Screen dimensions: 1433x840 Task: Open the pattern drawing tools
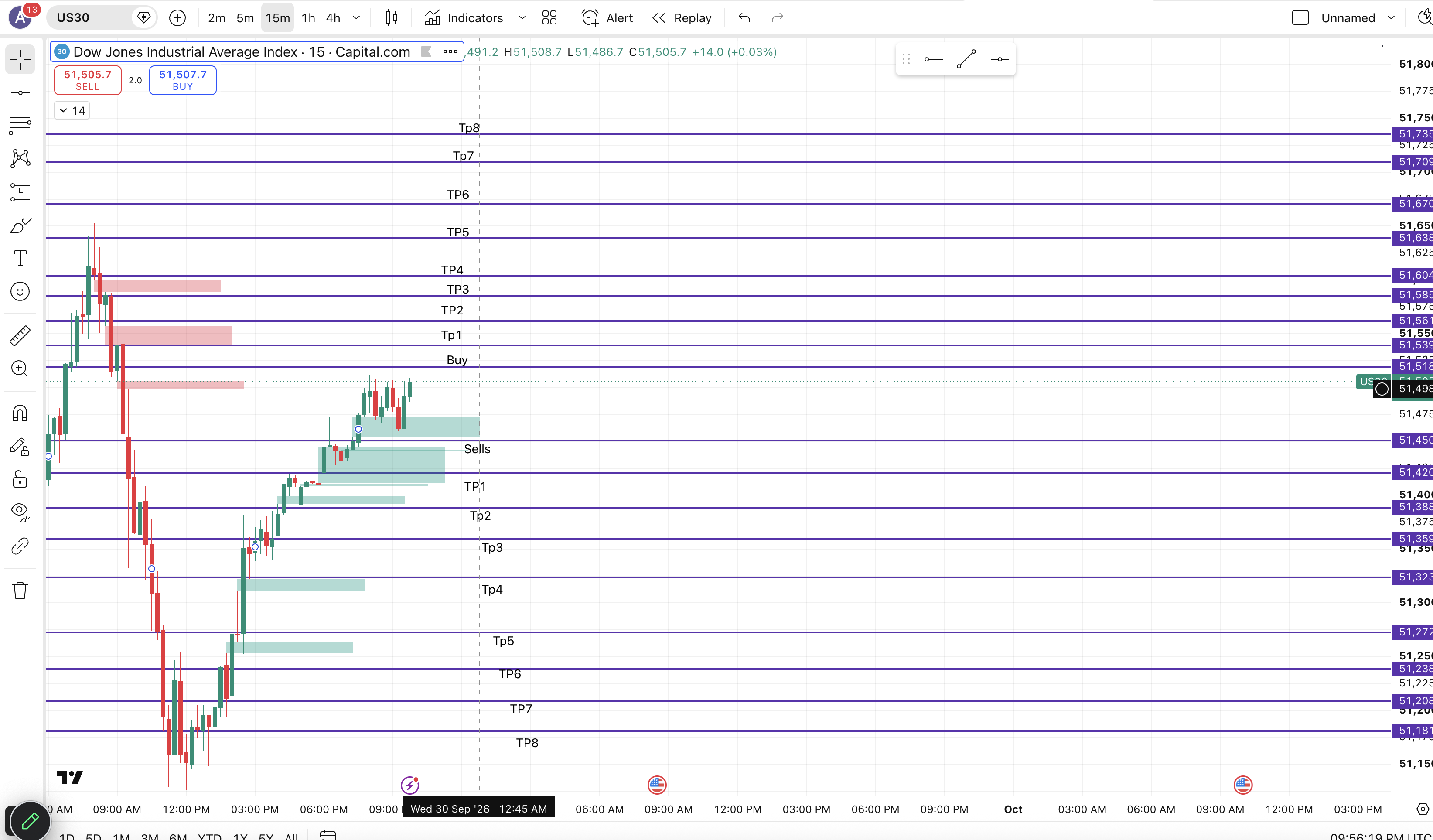pos(20,158)
